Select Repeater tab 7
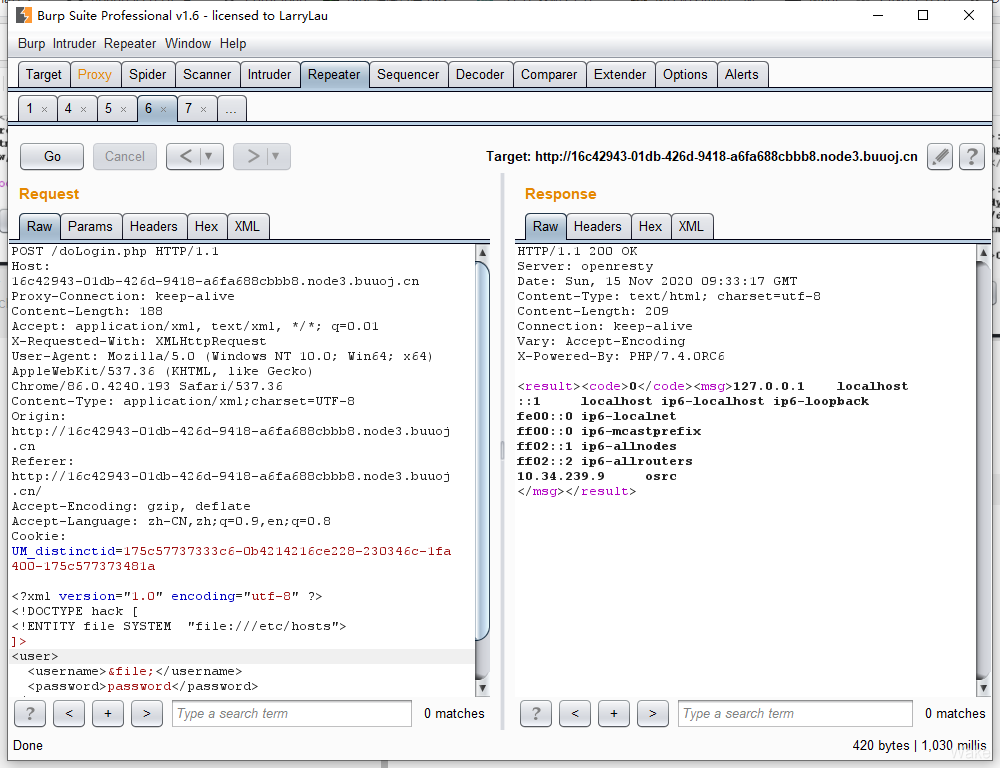 pos(188,108)
